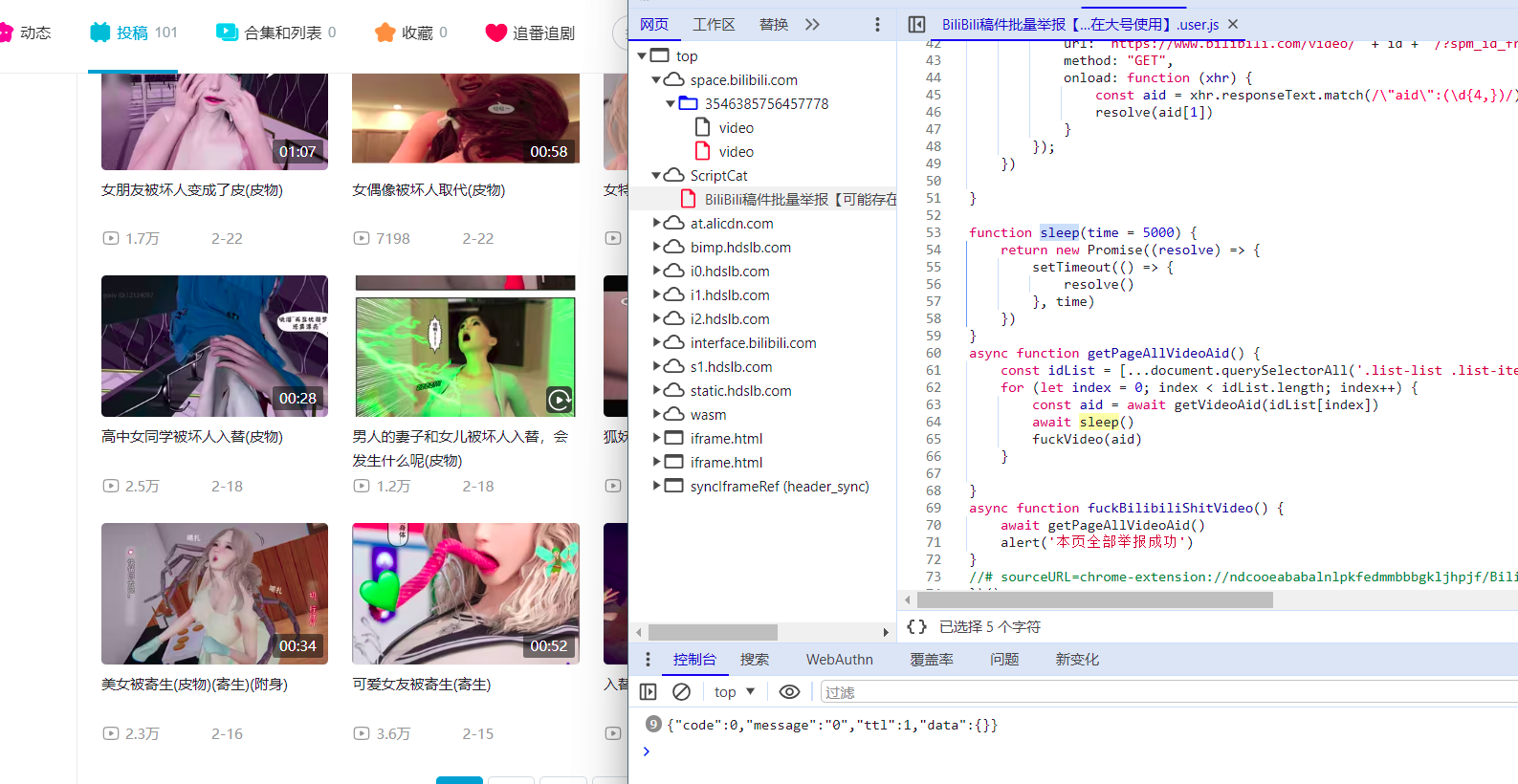Open the Sources panel three-dot menu
This screenshot has height=784, width=1518.
pyautogui.click(x=877, y=24)
